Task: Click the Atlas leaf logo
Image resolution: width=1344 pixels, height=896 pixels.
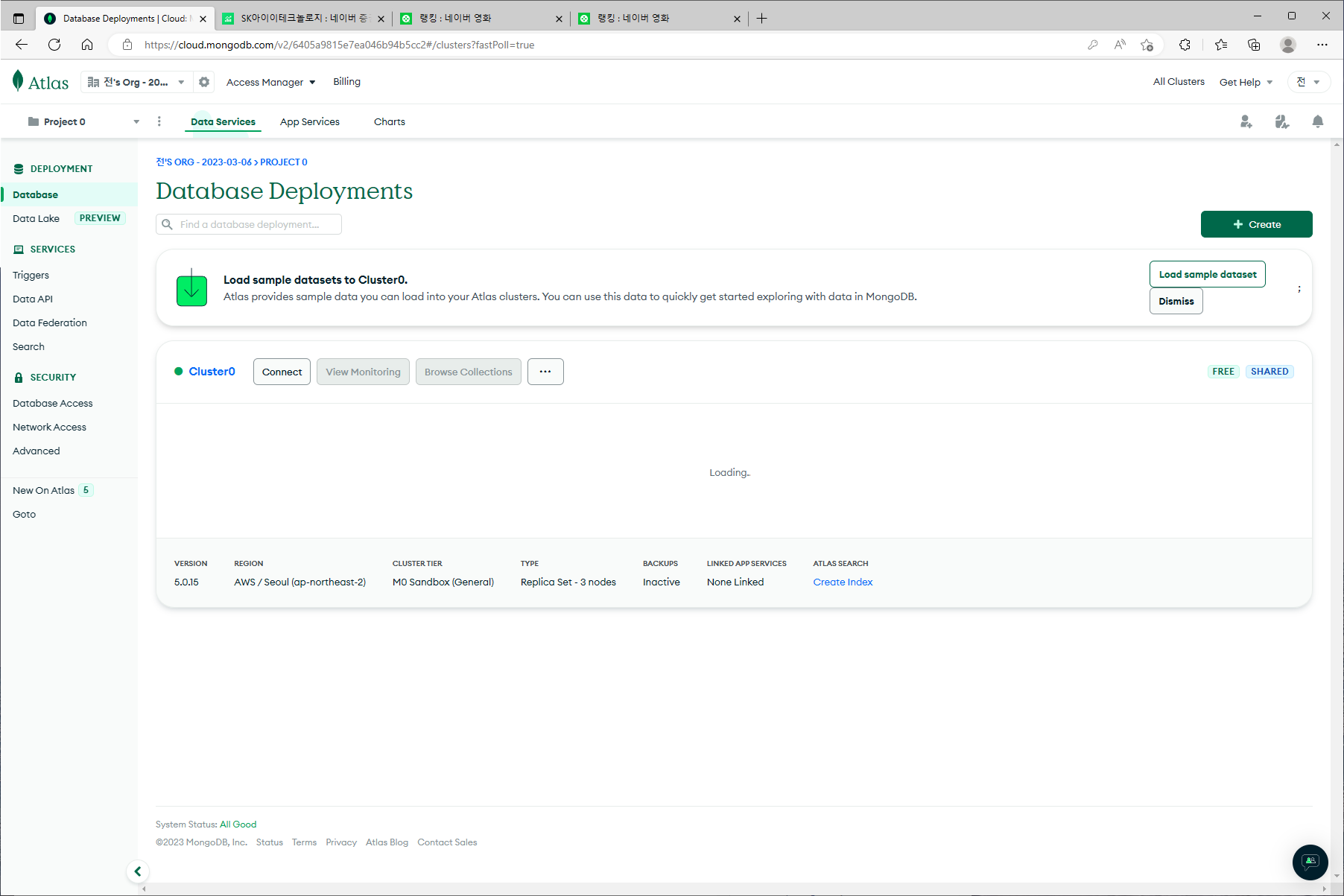Action: click(40, 82)
